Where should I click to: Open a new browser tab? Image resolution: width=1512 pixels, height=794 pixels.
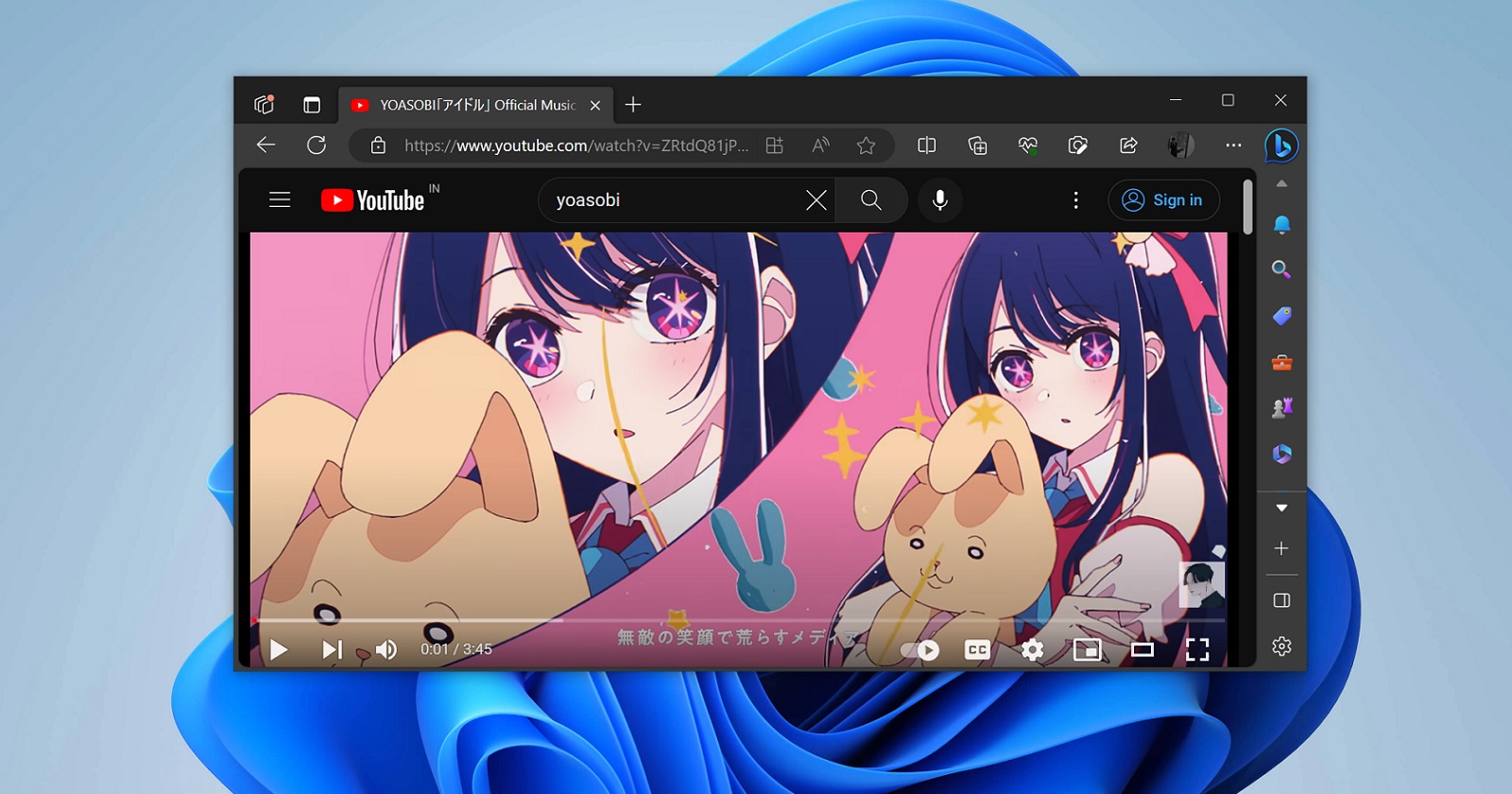[633, 105]
